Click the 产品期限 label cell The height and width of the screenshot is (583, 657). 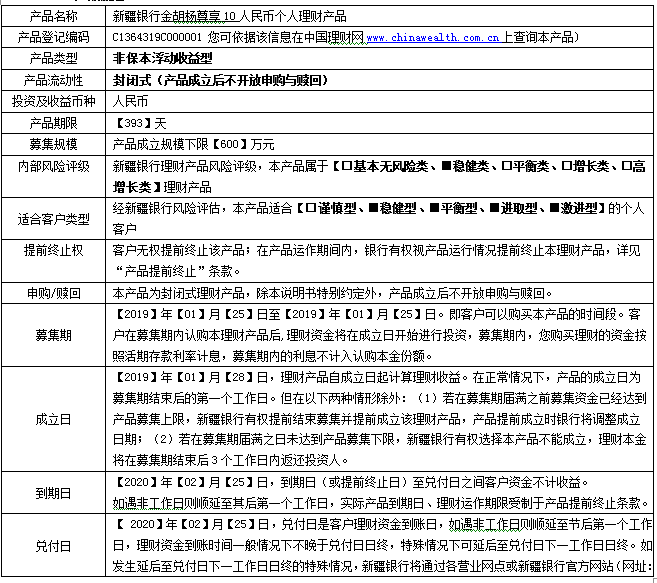click(53, 123)
